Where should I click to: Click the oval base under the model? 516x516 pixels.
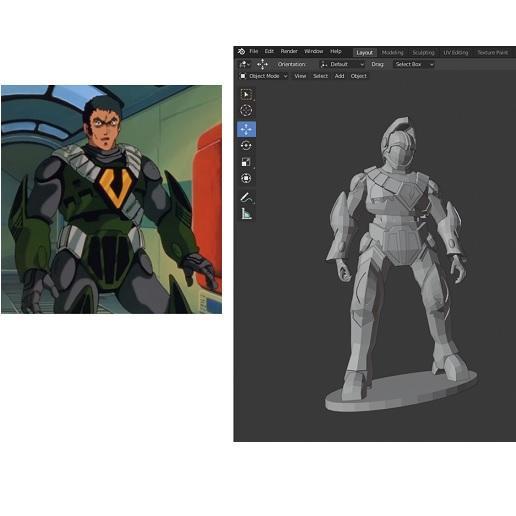(402, 392)
